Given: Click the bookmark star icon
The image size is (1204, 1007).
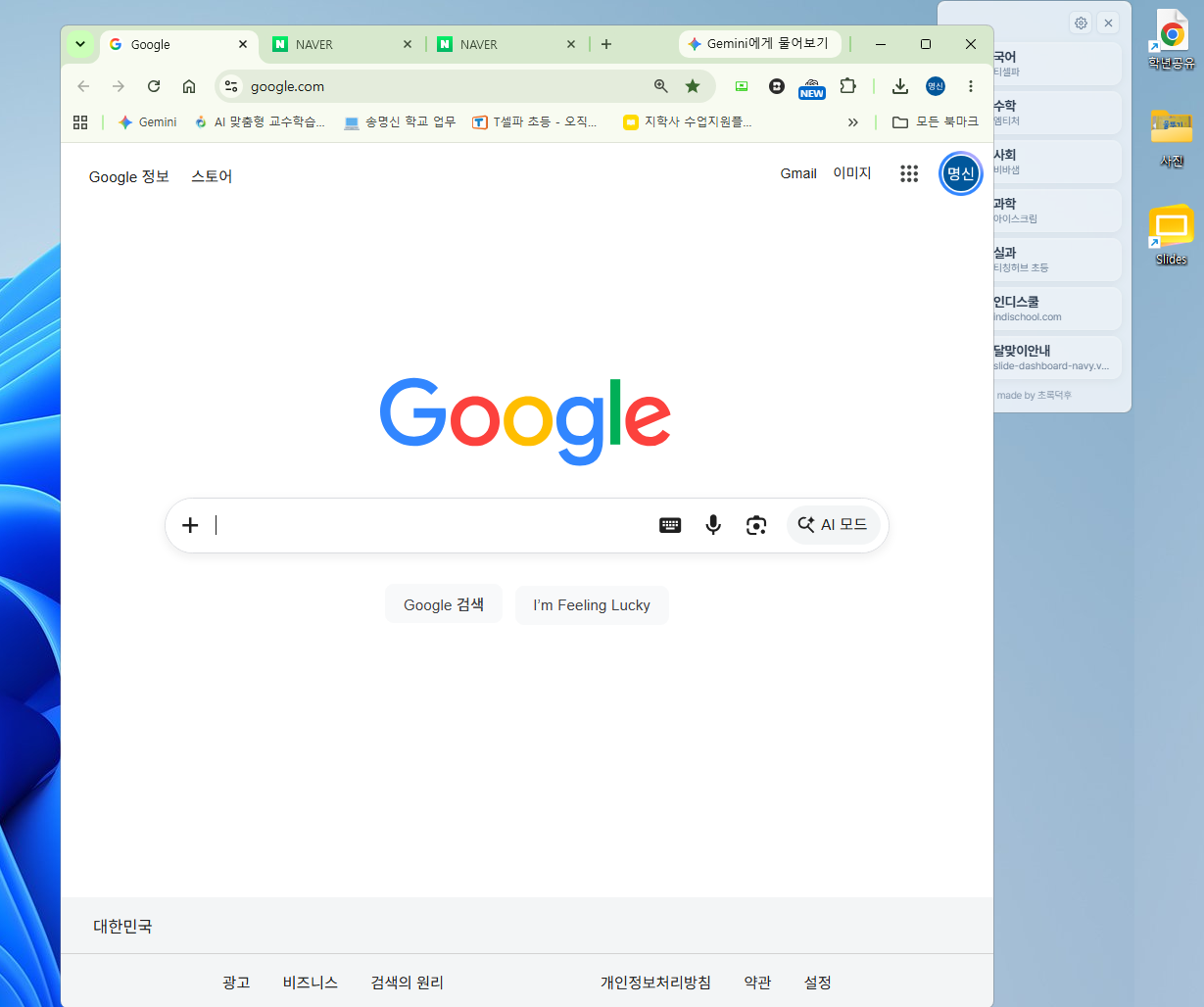Looking at the screenshot, I should click(693, 86).
